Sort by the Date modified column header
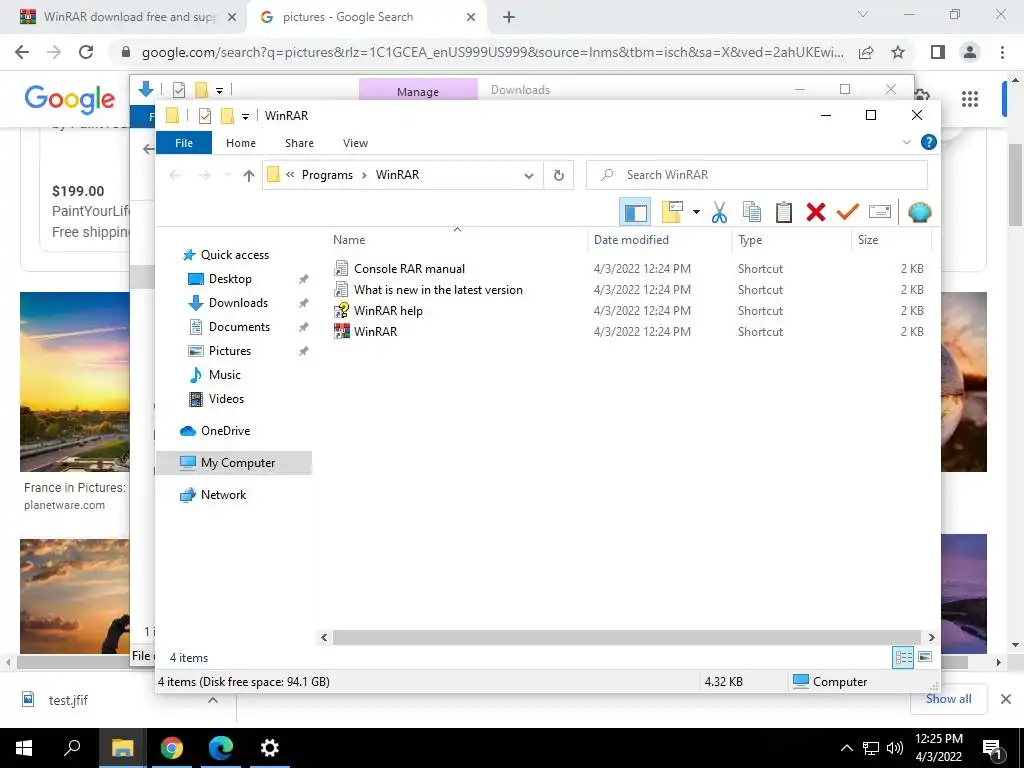 pos(631,240)
